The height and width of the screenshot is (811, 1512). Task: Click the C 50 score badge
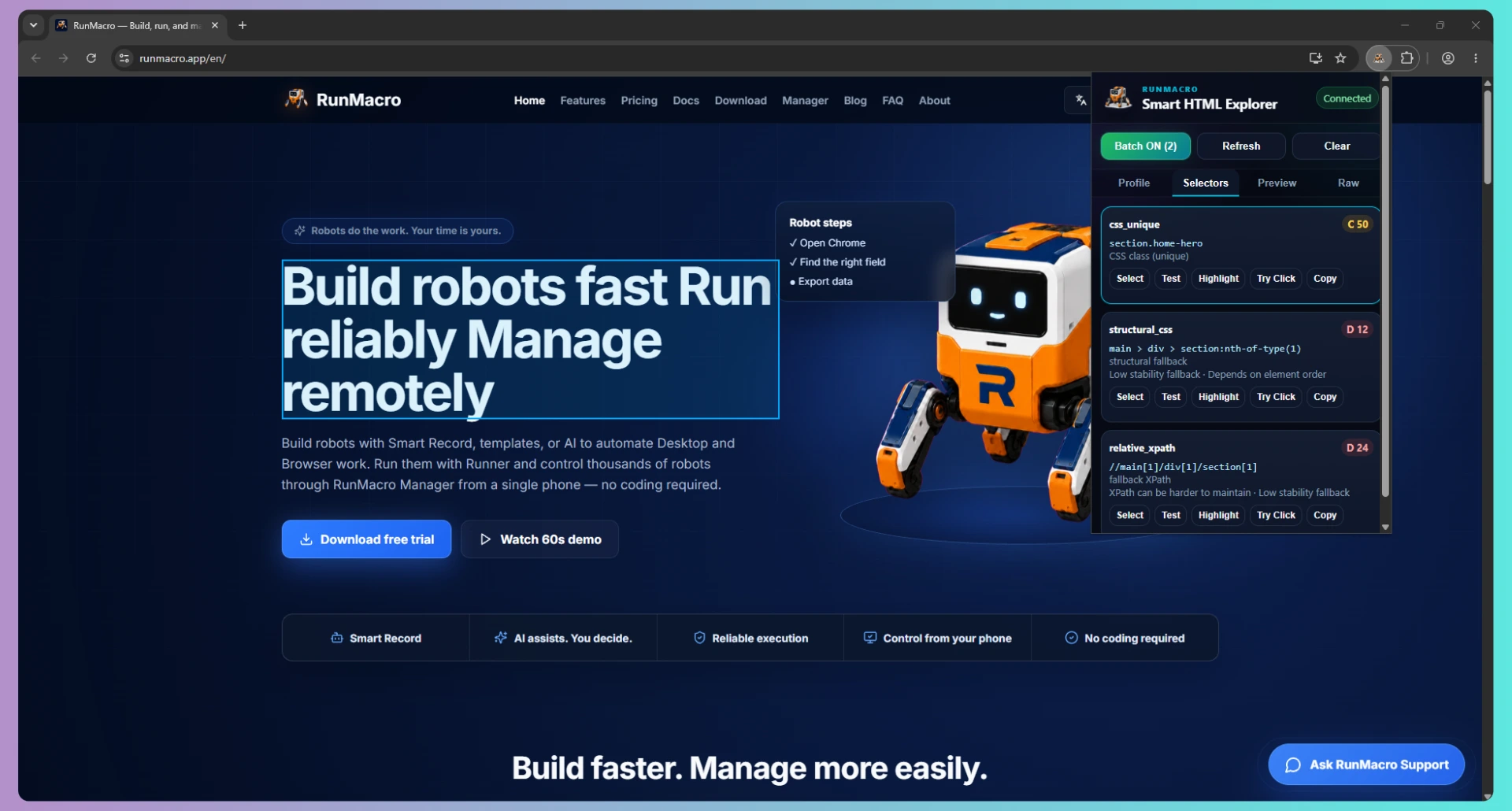pyautogui.click(x=1358, y=224)
